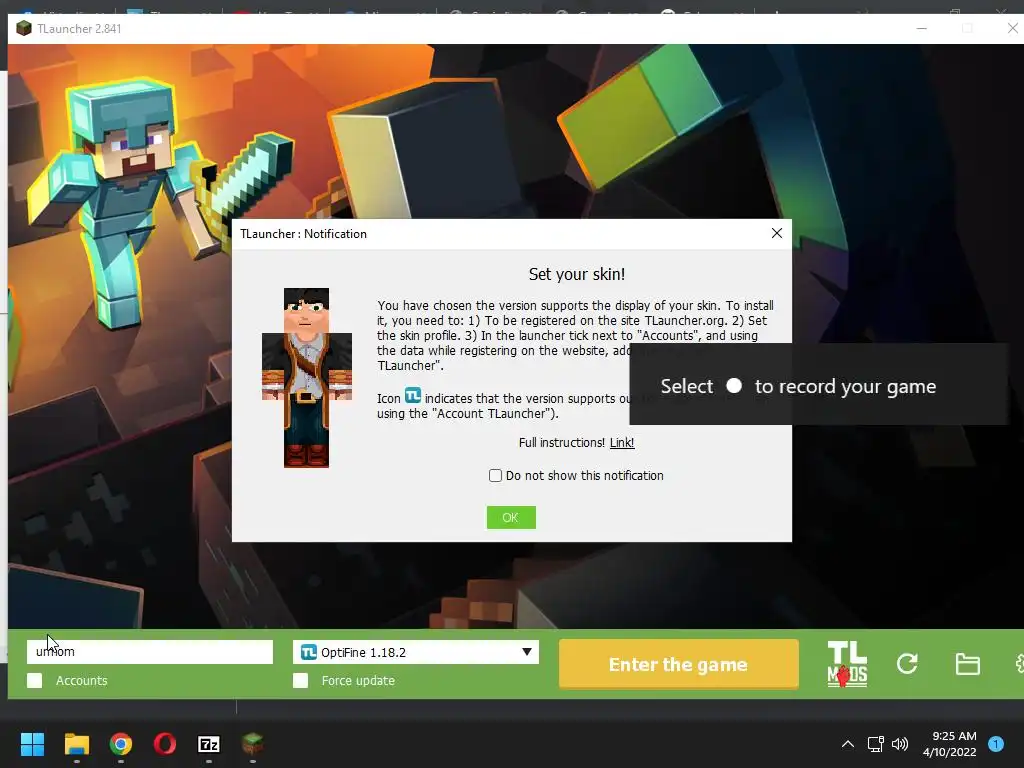Click the TL icon in the OptiFine version box

tap(308, 652)
